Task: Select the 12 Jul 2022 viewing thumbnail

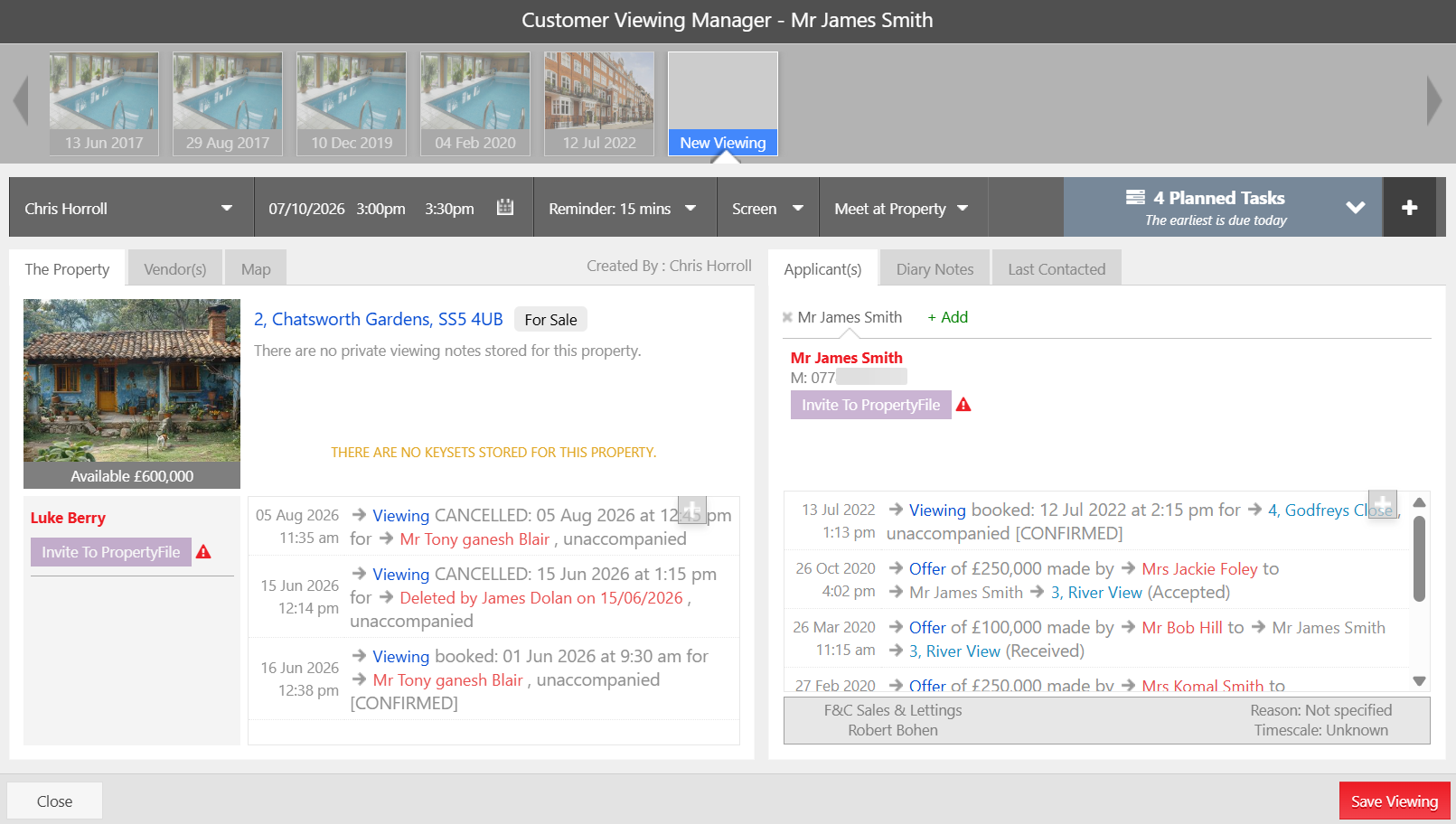Action: click(599, 103)
